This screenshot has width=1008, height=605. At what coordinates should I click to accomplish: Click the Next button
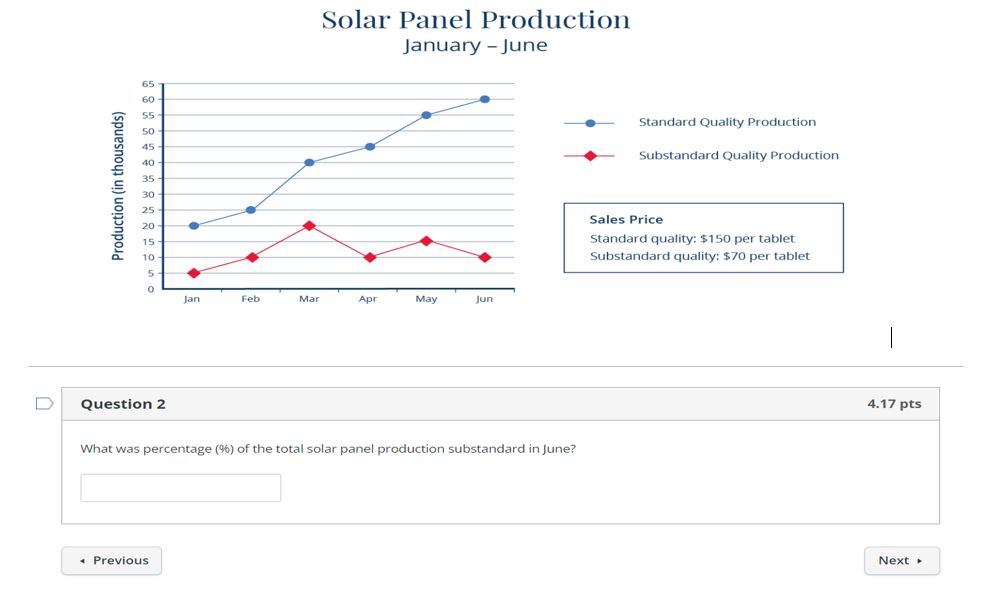point(901,560)
